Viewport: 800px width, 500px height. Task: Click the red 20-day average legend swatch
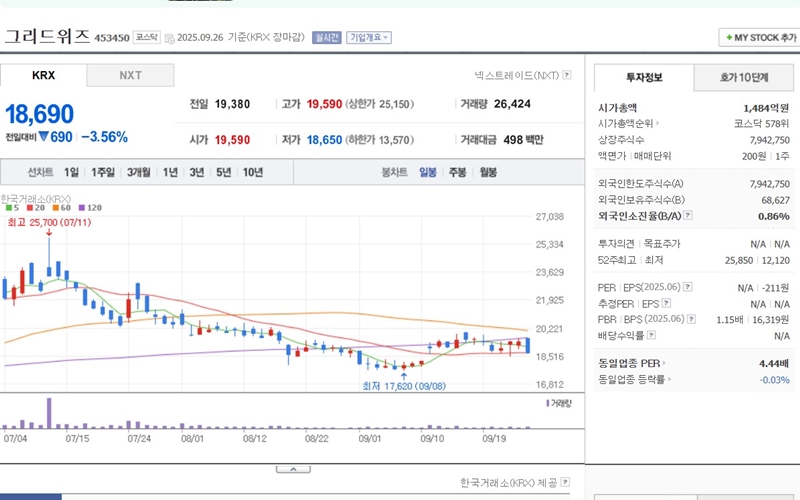pos(30,208)
